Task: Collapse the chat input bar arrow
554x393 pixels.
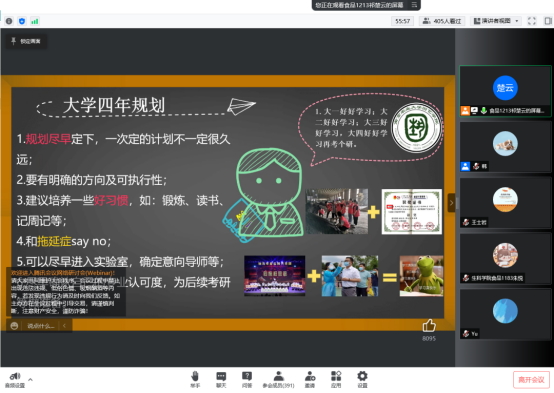Action: click(x=64, y=326)
